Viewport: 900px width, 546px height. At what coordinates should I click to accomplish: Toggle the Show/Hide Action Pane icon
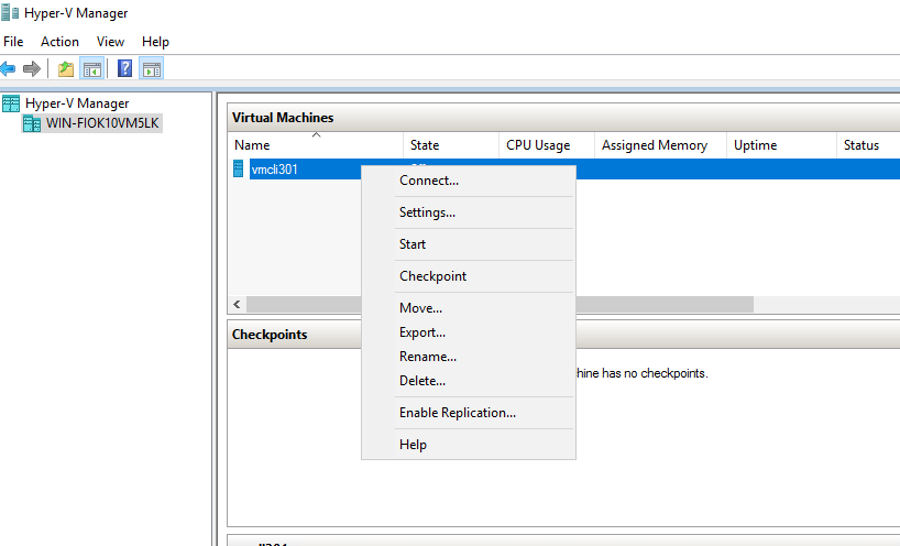[152, 69]
